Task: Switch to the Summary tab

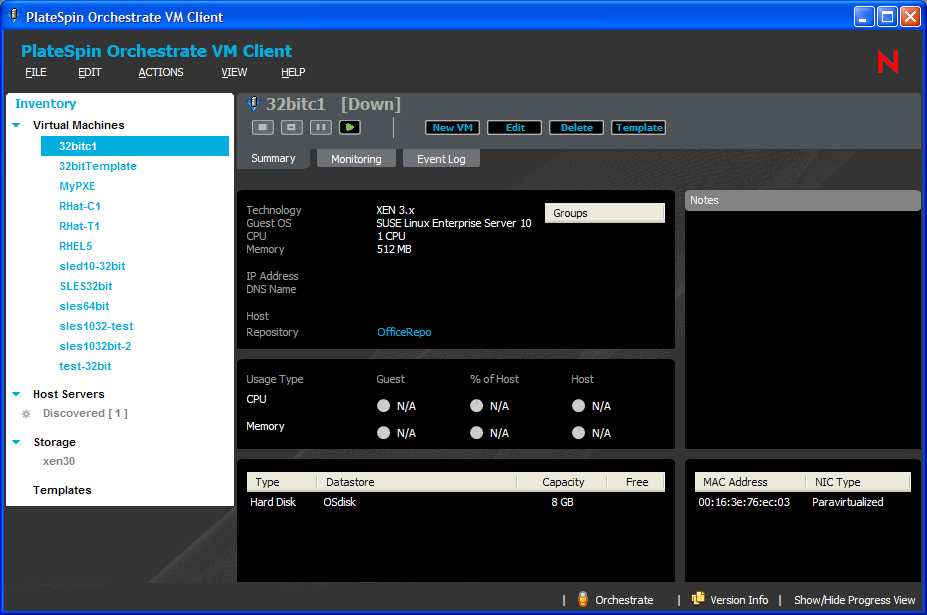Action: [x=273, y=158]
